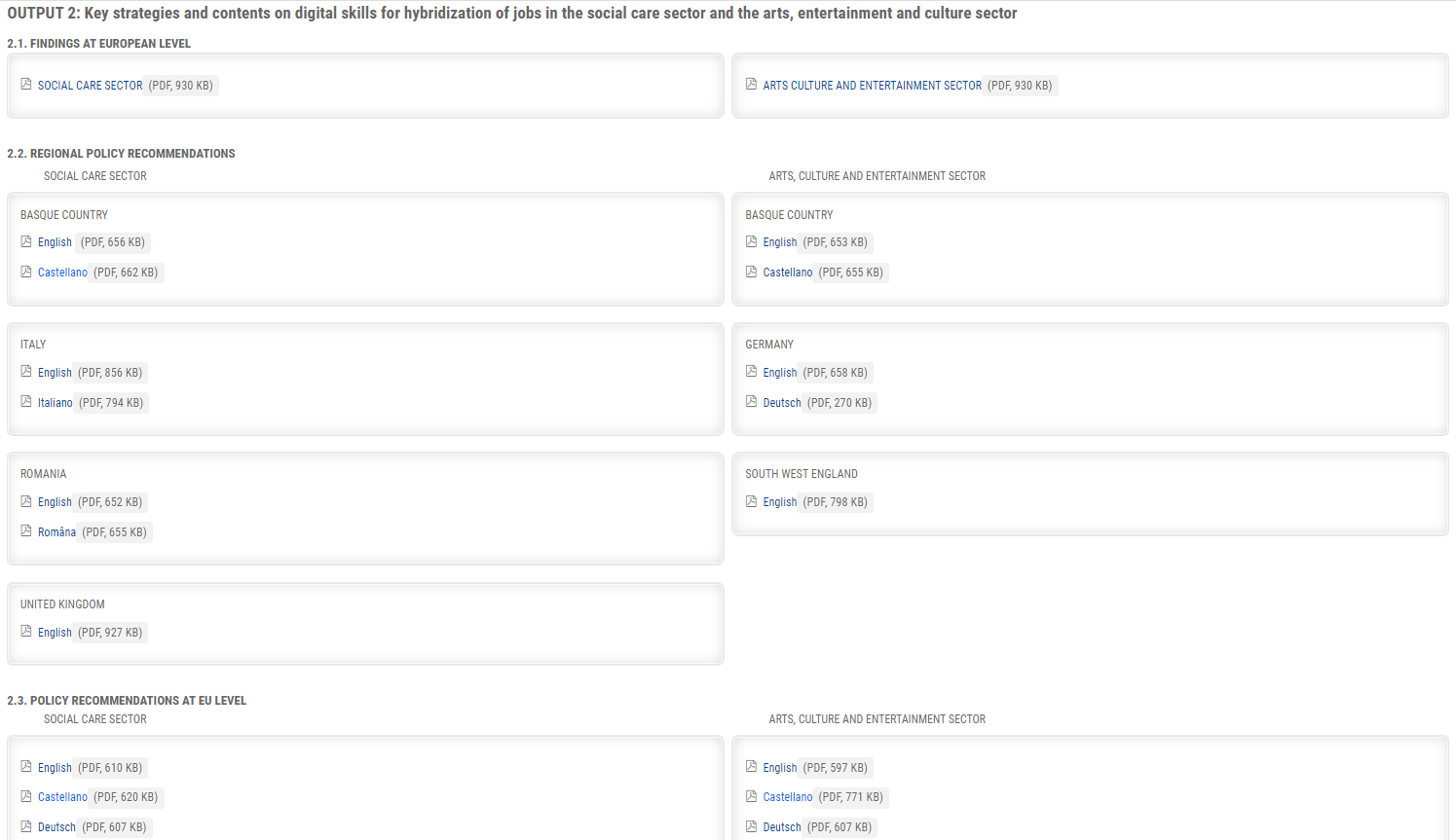The height and width of the screenshot is (840, 1456).
Task: Click PDF icon beside Castellano in social care Basque Country
Action: coord(26,273)
